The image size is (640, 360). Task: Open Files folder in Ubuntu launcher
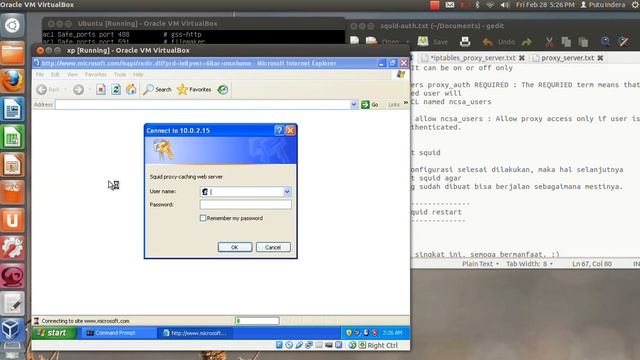tap(12, 53)
